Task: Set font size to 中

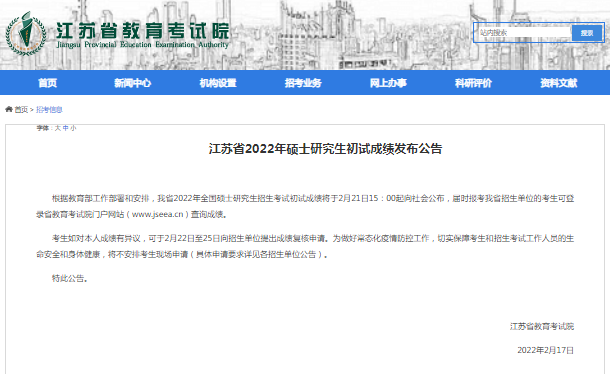Action: coord(65,128)
